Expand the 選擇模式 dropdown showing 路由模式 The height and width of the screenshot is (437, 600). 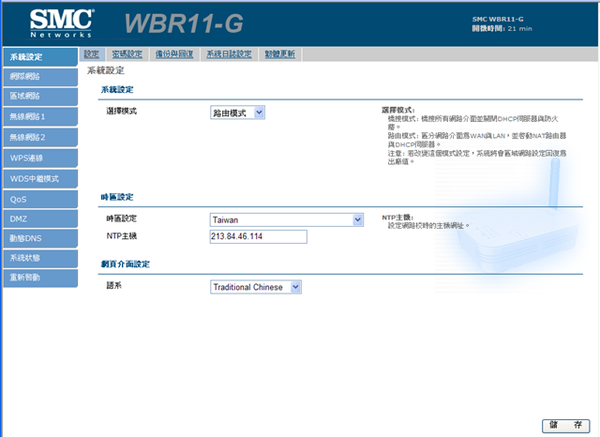pyautogui.click(x=238, y=113)
